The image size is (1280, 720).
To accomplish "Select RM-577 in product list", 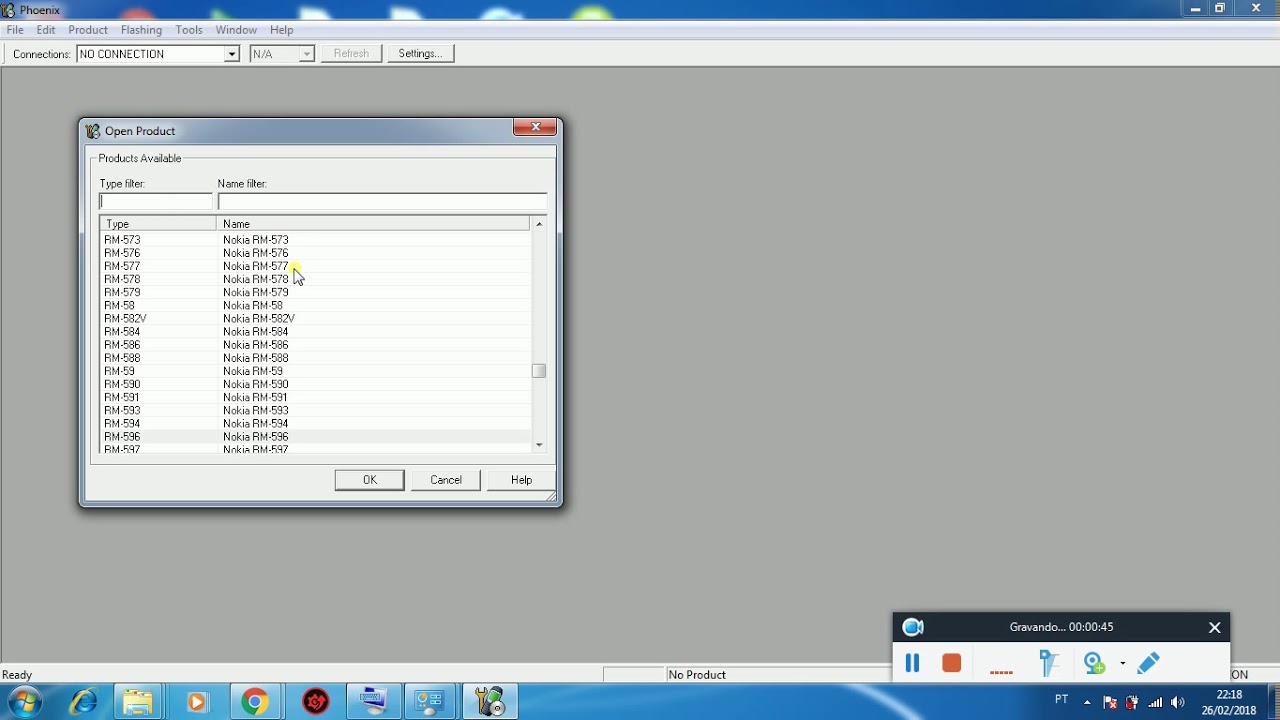I will coord(315,266).
